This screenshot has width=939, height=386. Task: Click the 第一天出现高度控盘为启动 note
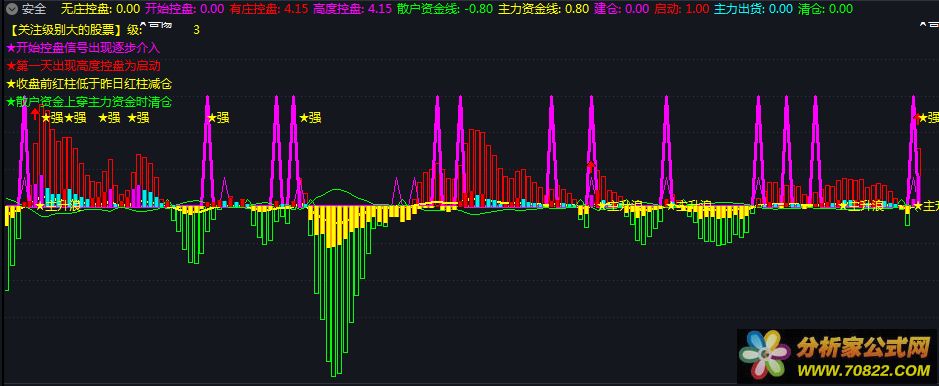pyautogui.click(x=83, y=65)
